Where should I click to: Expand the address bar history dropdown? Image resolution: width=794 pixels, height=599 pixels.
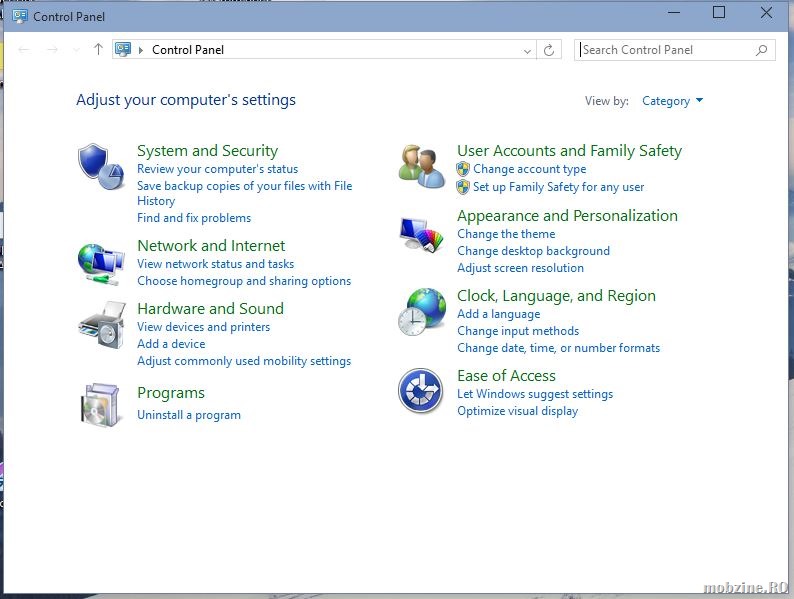point(527,50)
